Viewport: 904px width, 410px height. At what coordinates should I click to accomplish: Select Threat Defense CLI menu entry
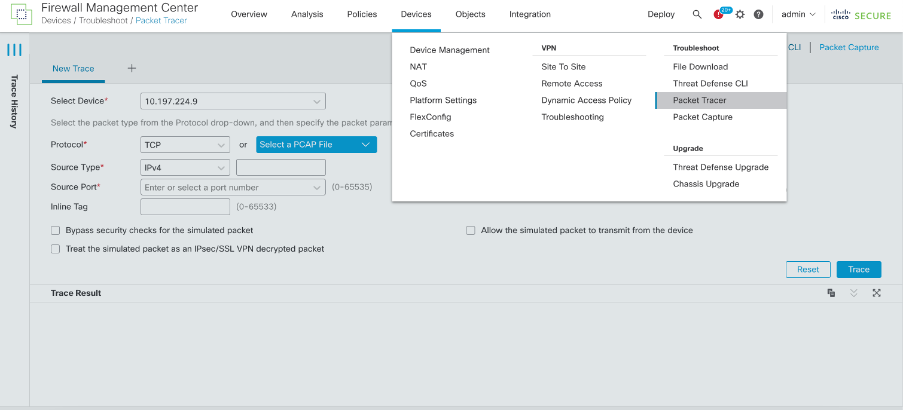pyautogui.click(x=710, y=84)
